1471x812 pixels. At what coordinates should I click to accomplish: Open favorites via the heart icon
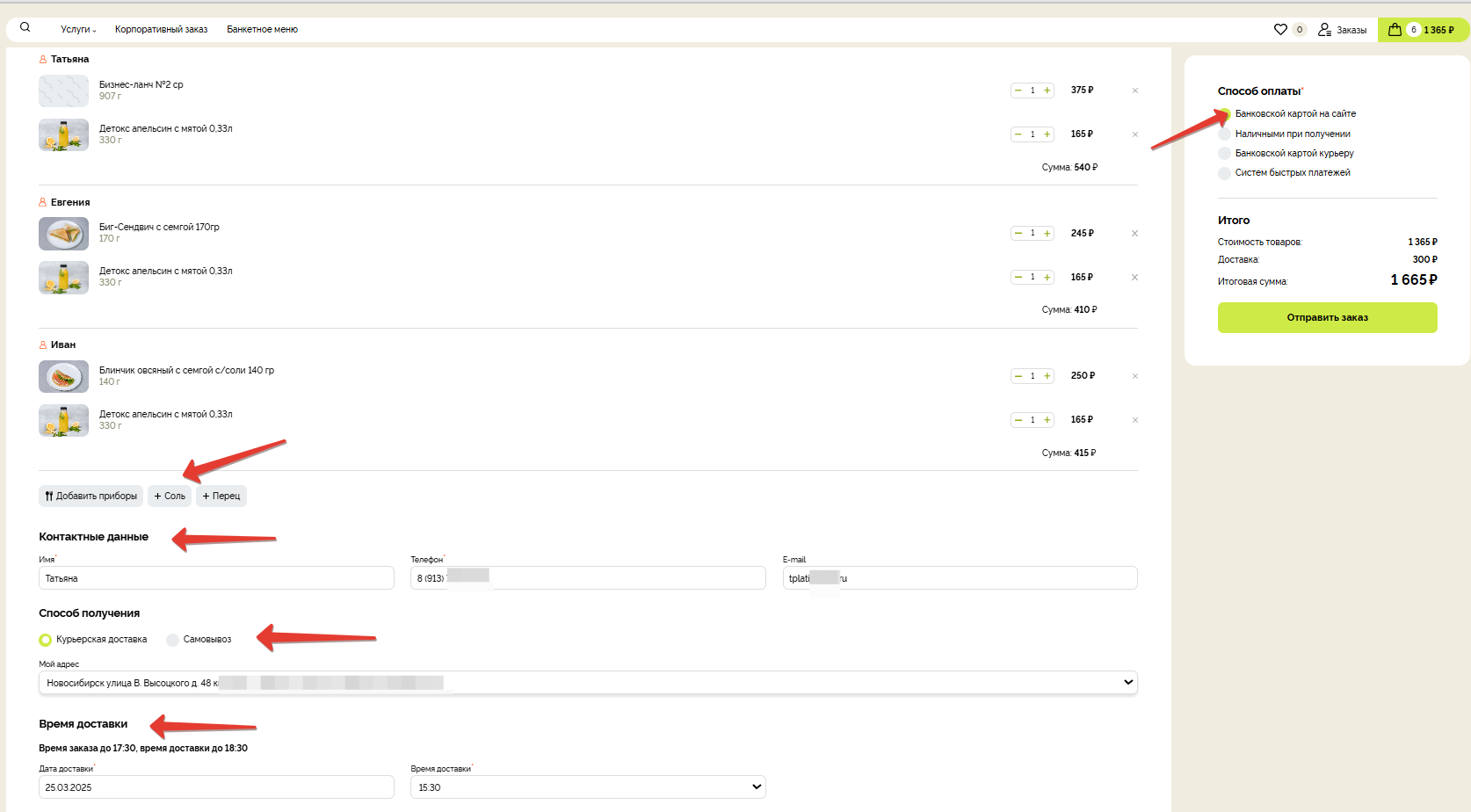[1280, 29]
